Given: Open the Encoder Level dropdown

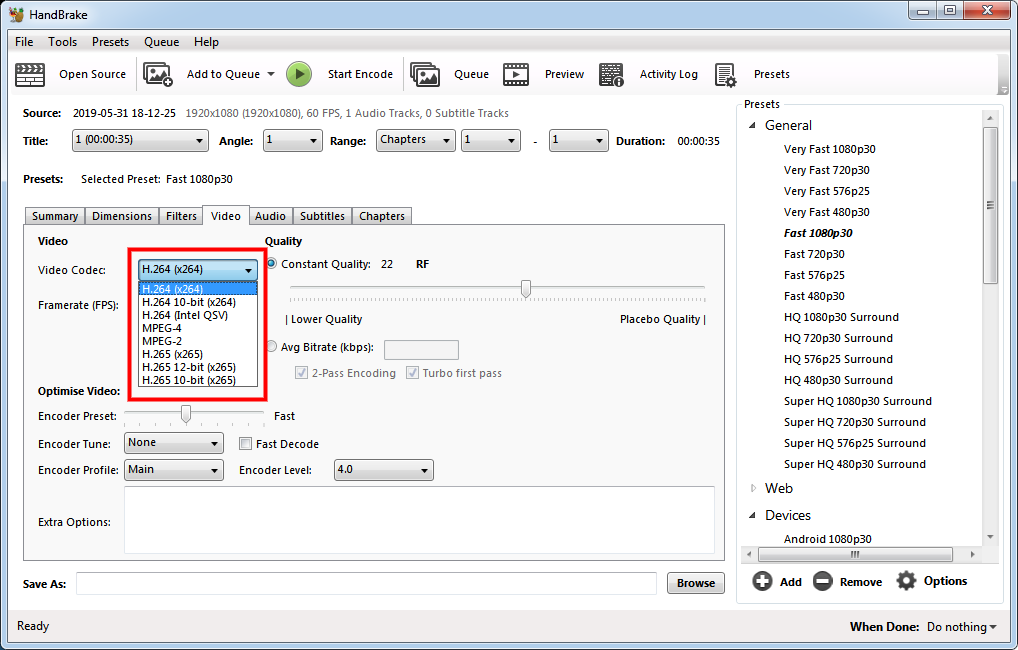Looking at the screenshot, I should coord(384,470).
